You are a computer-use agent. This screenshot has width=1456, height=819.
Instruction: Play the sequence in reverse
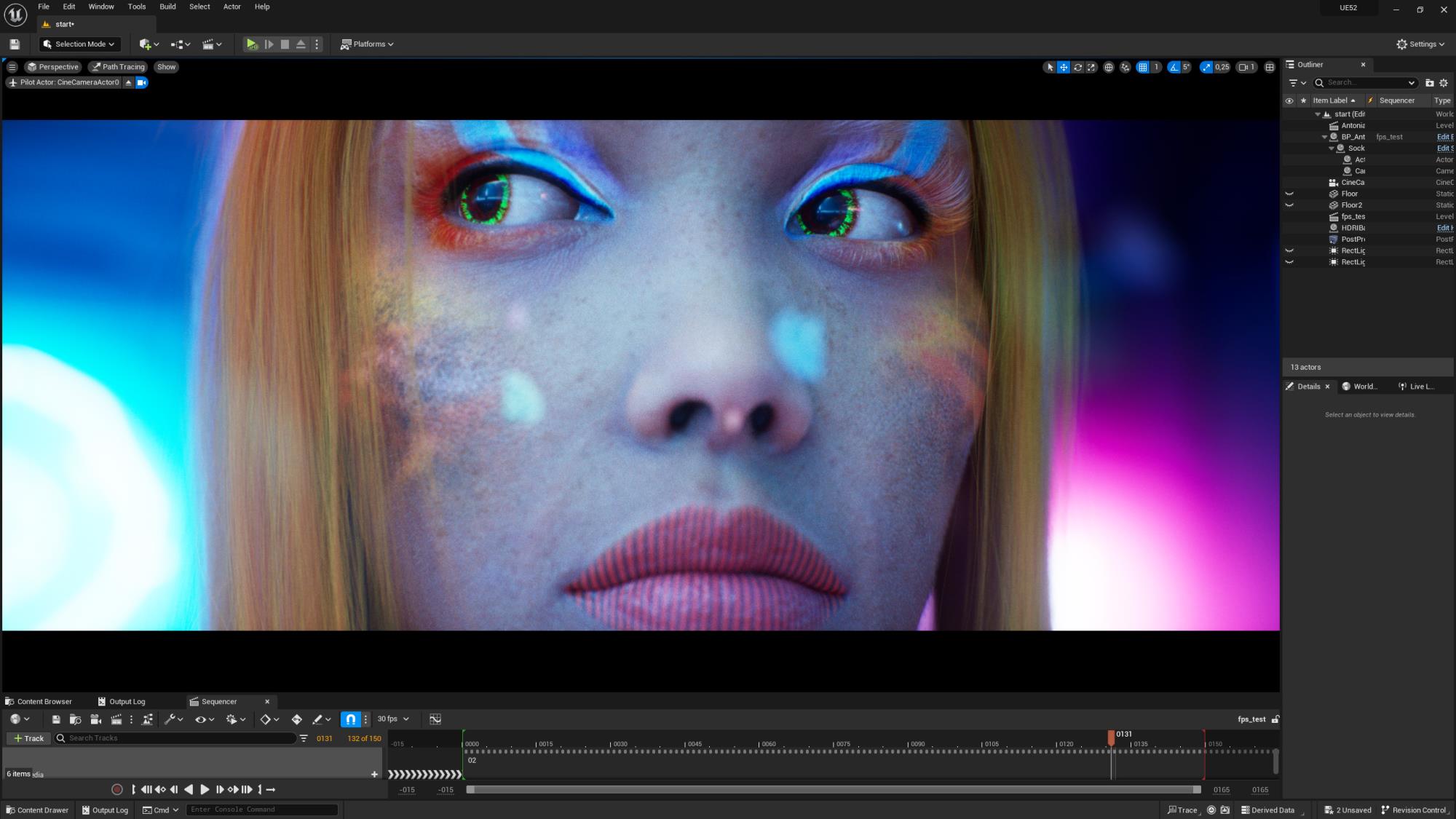(189, 789)
